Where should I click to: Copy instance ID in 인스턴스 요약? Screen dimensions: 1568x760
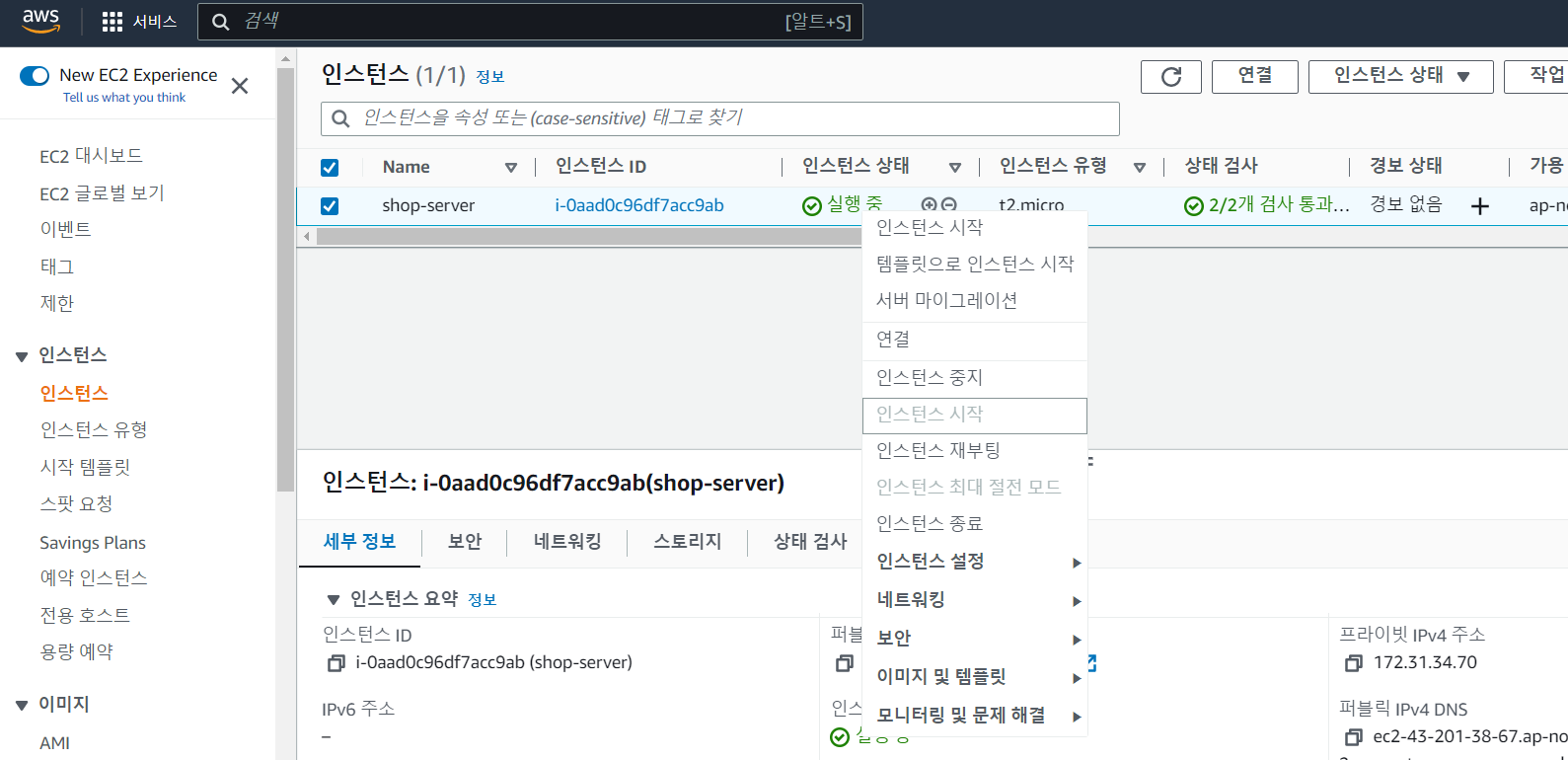pos(336,663)
